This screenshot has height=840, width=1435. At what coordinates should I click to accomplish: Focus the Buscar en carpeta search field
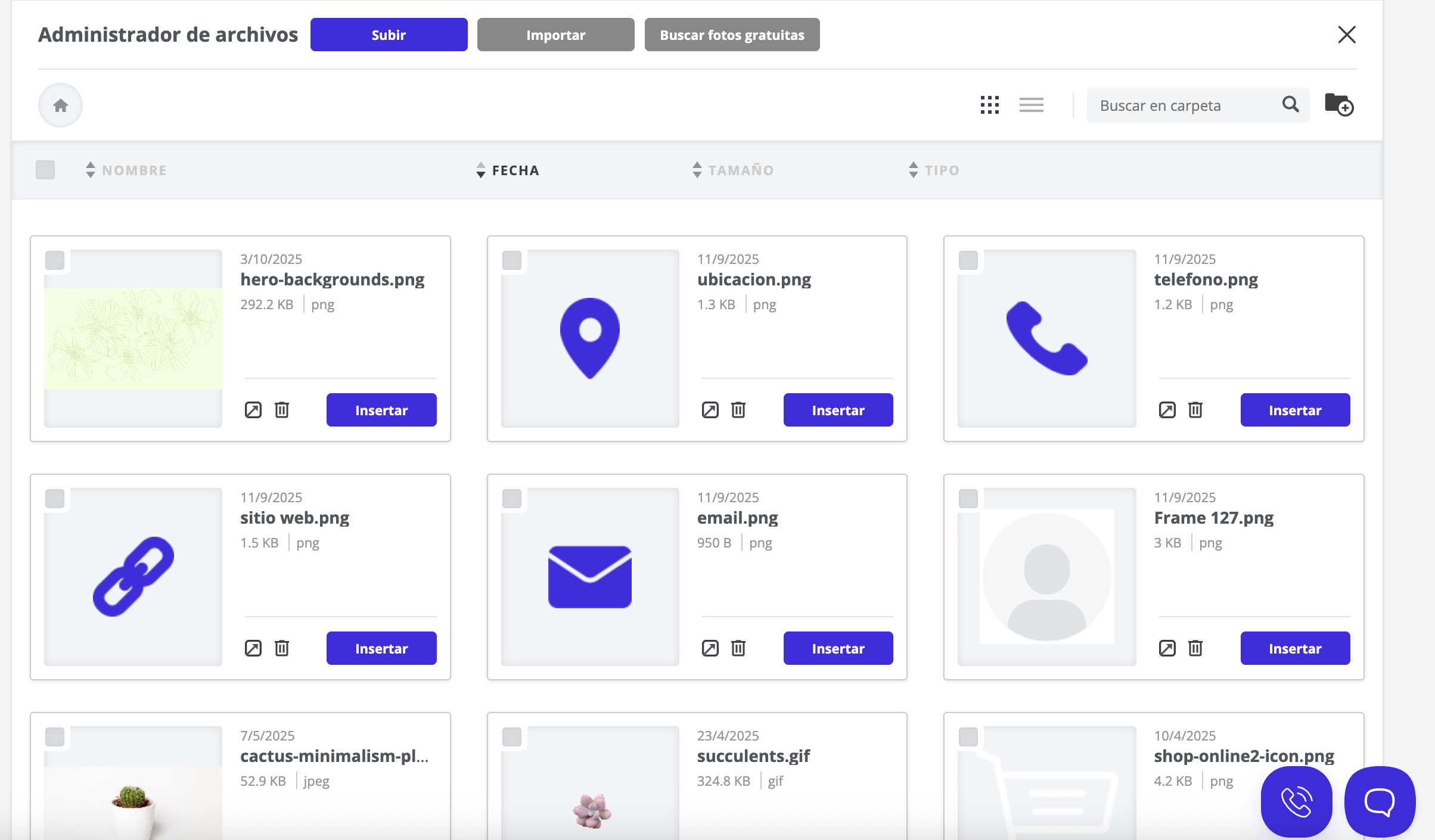pos(1180,105)
